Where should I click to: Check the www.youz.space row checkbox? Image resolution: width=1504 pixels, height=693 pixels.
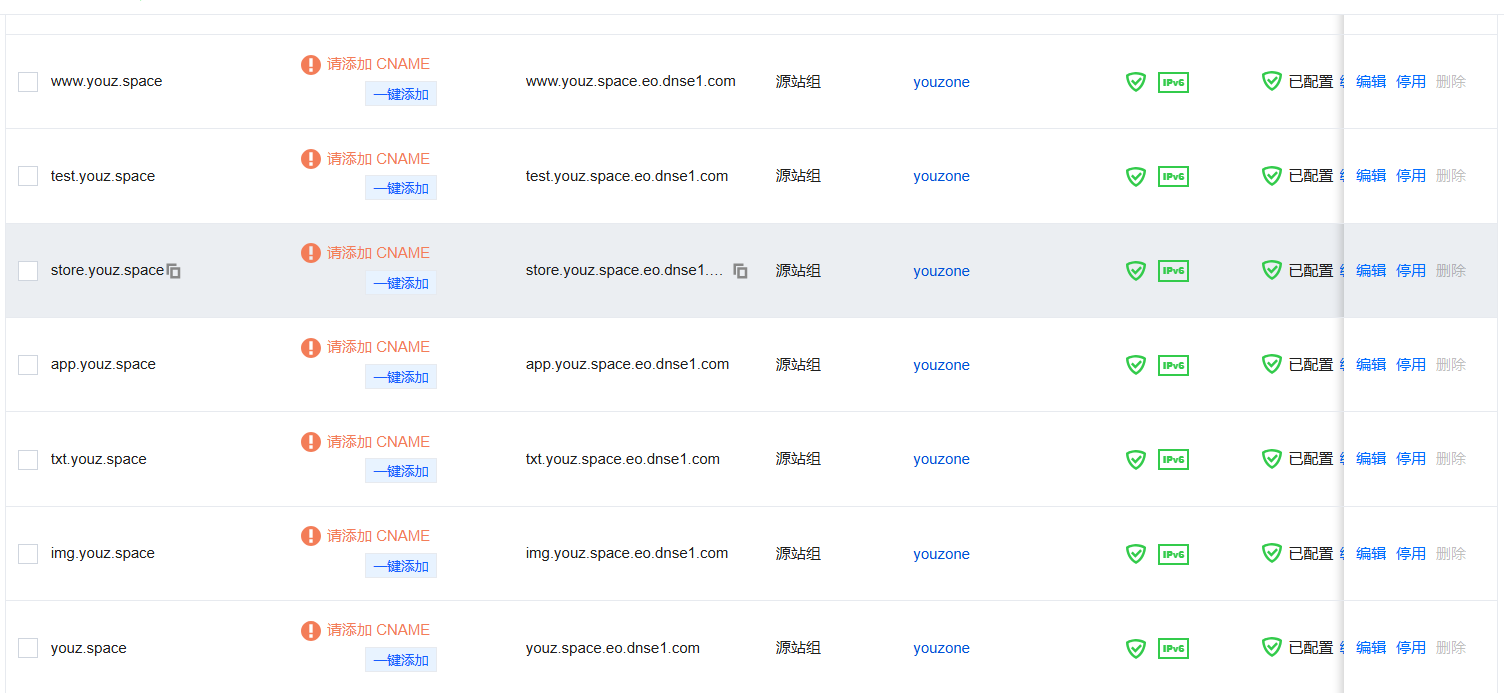click(x=28, y=82)
